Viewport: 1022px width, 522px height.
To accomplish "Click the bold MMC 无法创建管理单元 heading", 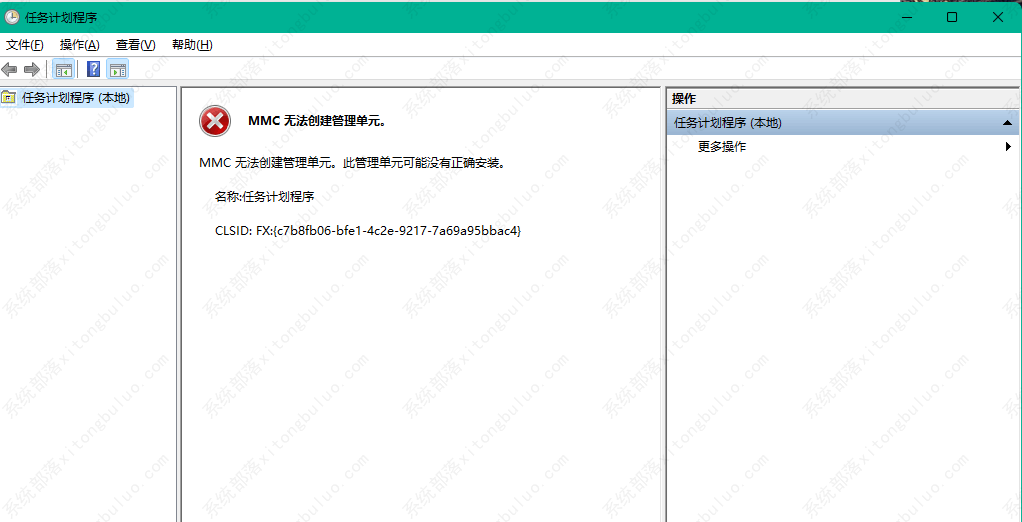I will pos(317,121).
